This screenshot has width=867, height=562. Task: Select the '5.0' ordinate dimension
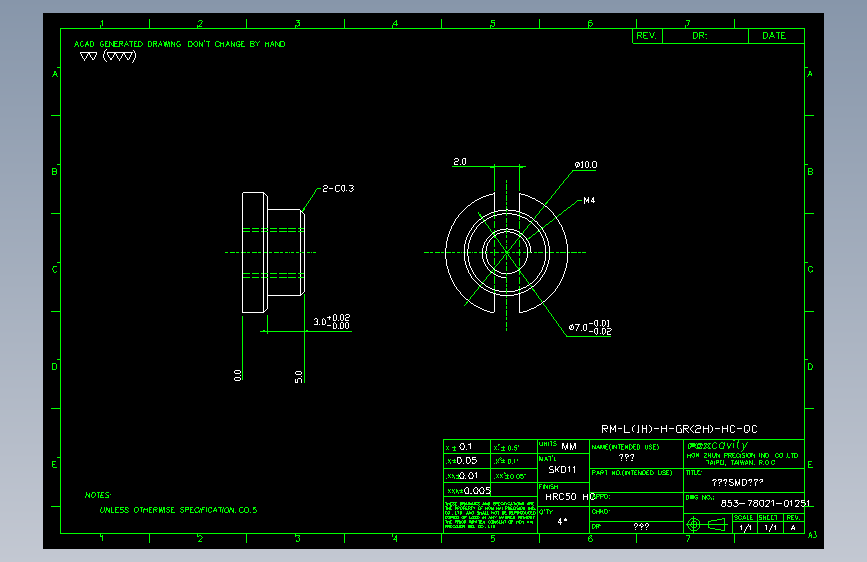(x=299, y=377)
